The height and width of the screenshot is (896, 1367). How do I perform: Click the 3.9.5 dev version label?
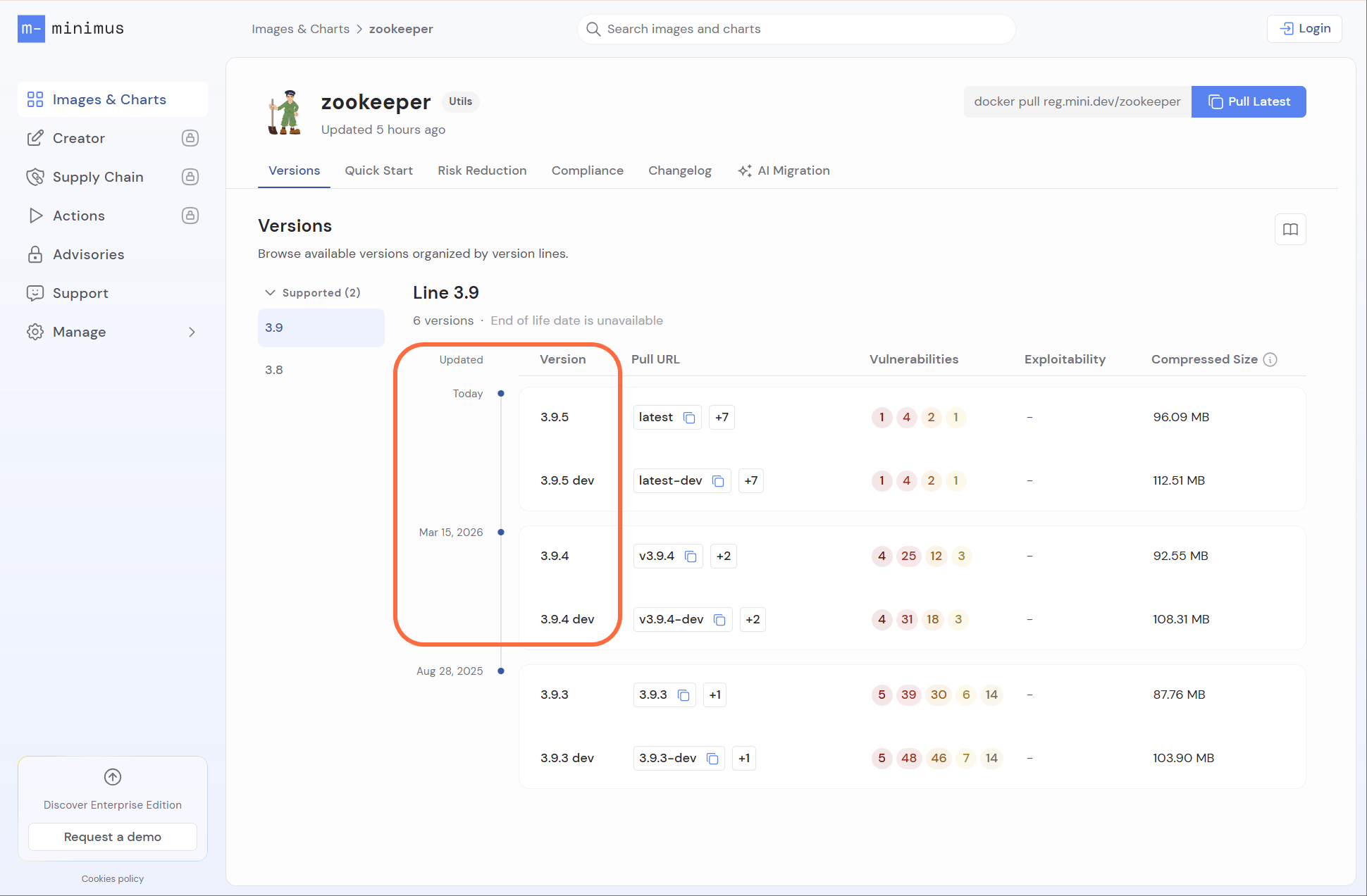[567, 481]
